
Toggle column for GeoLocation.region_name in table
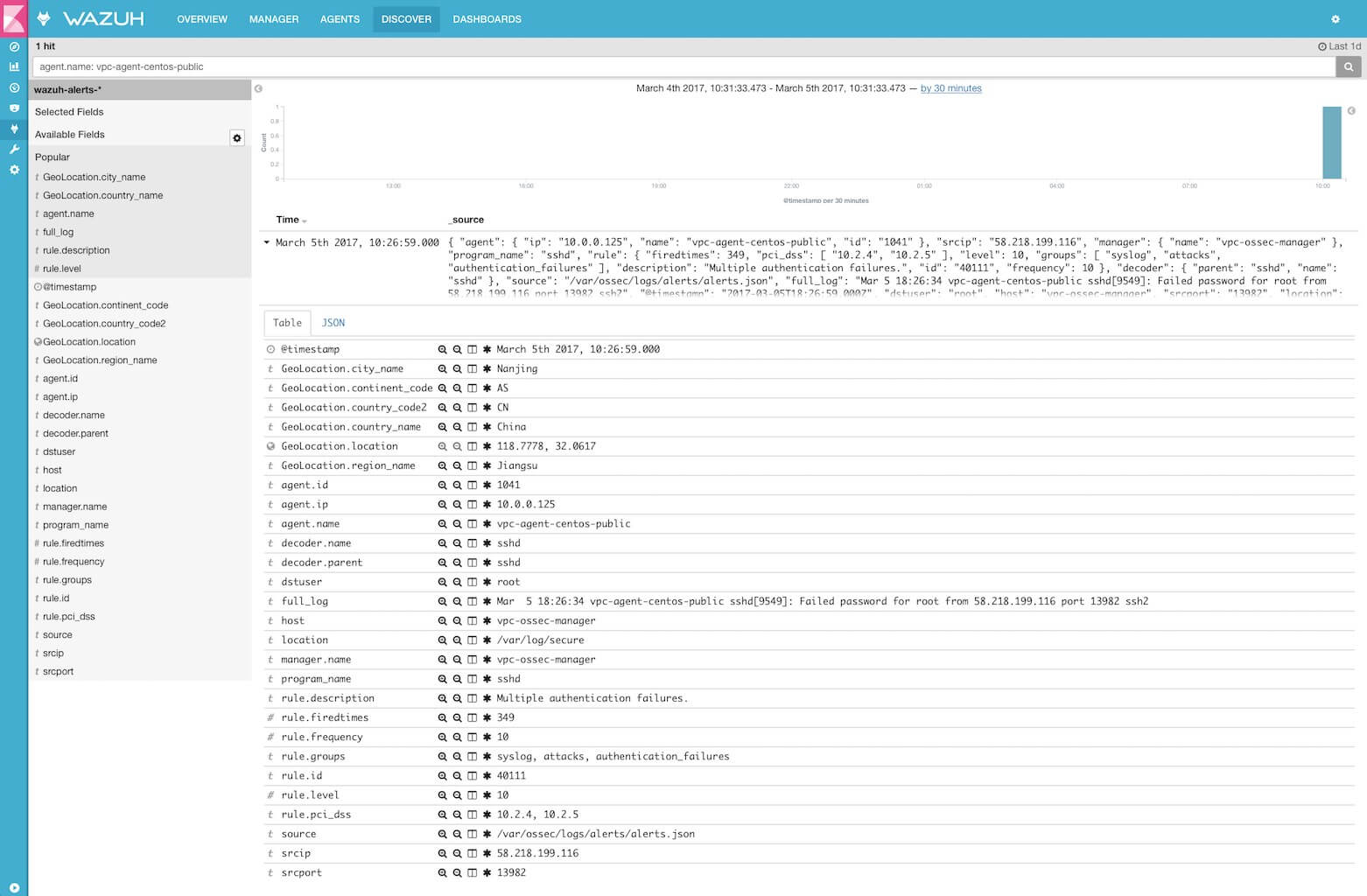pyautogui.click(x=472, y=465)
